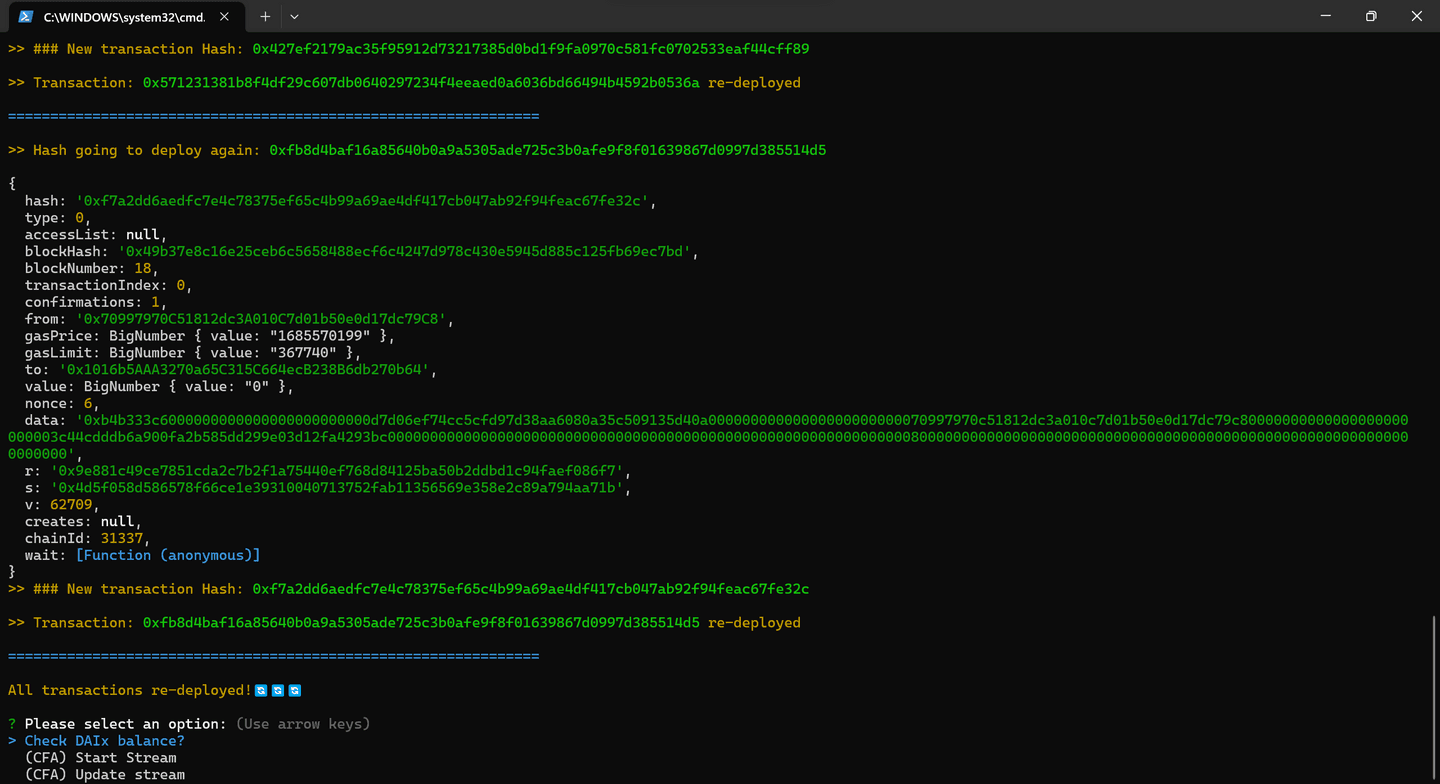Click the data field starting '0xb4b333c6...'
1440x784 pixels.
click(708, 438)
